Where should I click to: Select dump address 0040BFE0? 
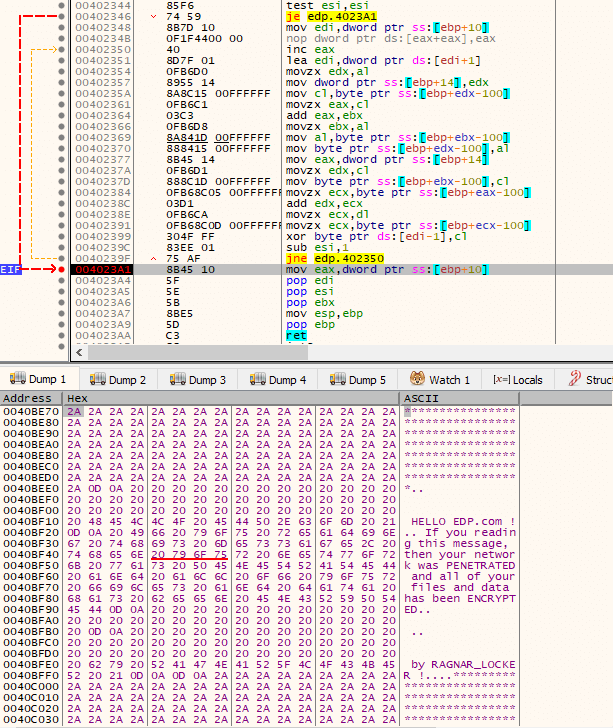[31, 664]
